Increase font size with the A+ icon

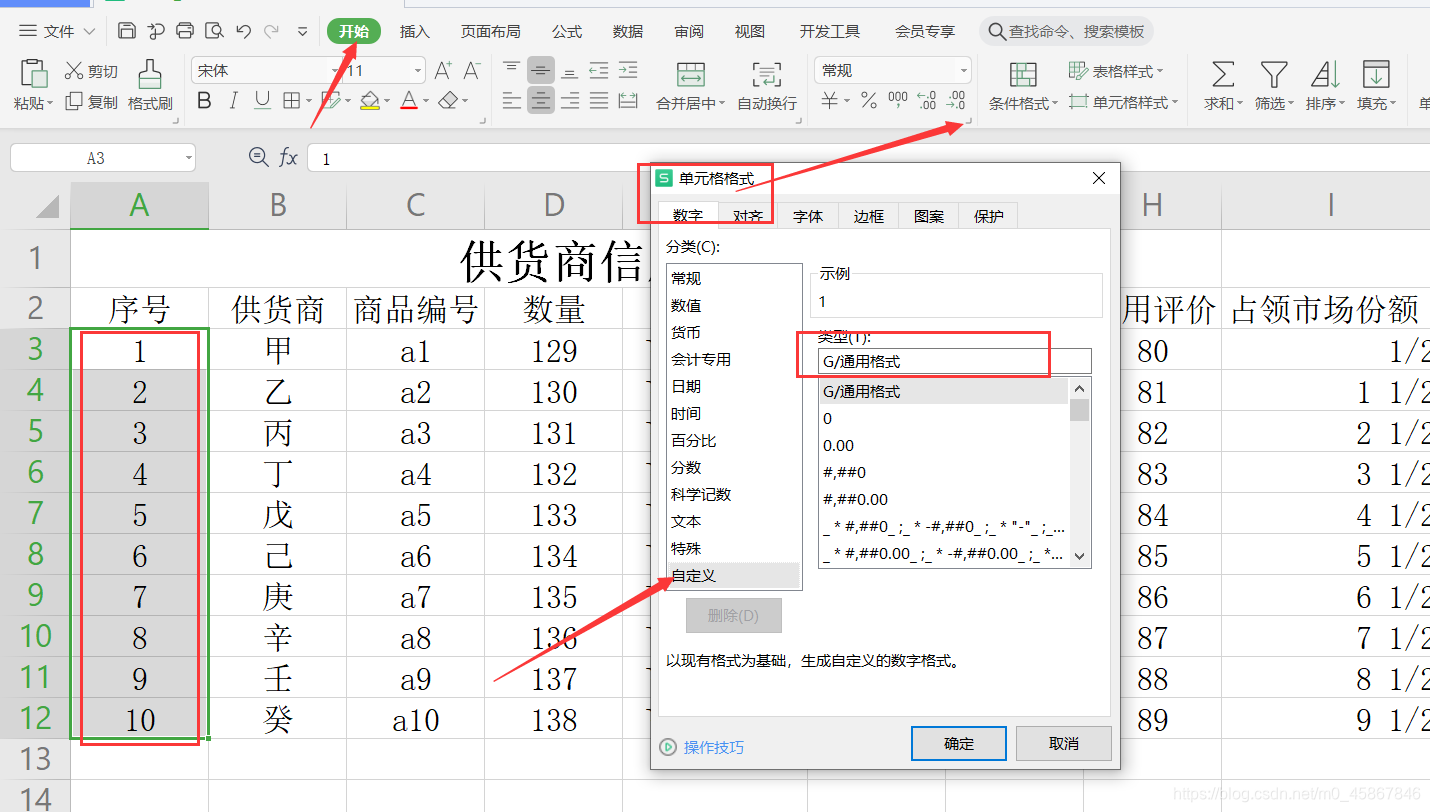pyautogui.click(x=443, y=70)
